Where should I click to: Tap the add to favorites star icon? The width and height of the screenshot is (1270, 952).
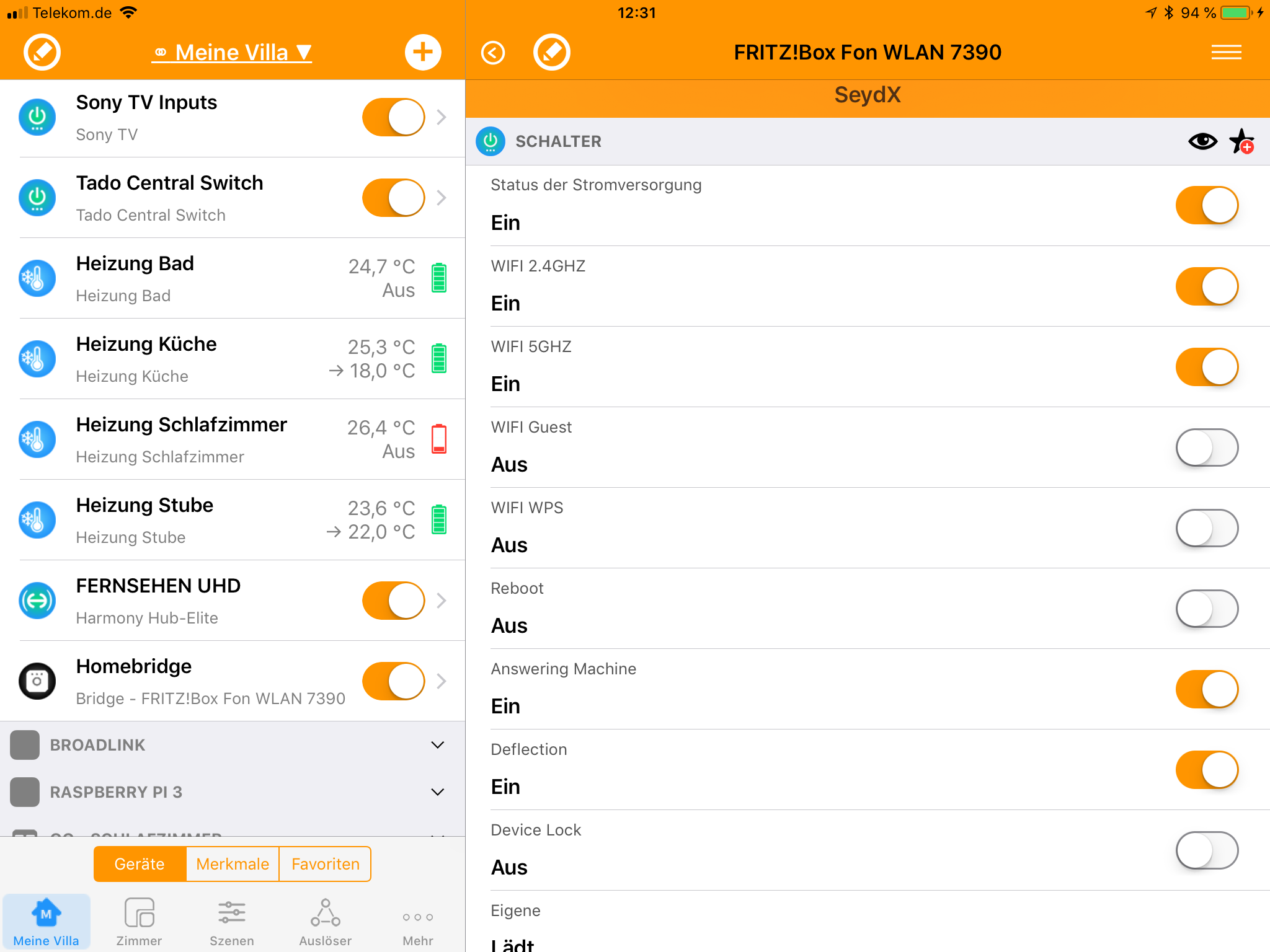coord(1241,142)
